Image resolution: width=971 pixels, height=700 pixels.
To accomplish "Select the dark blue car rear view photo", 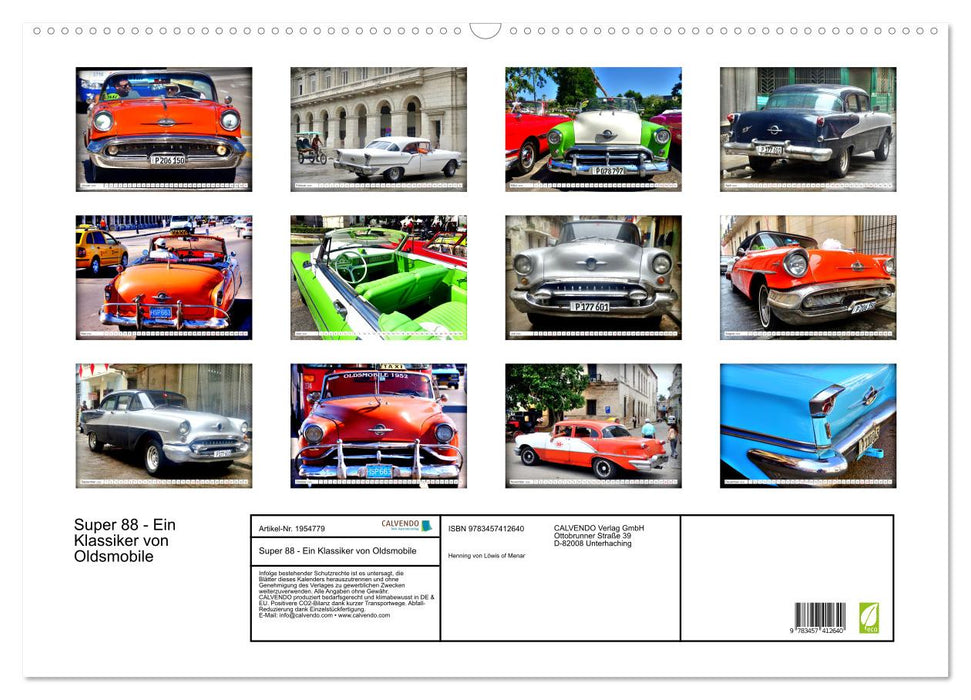I will click(x=807, y=129).
